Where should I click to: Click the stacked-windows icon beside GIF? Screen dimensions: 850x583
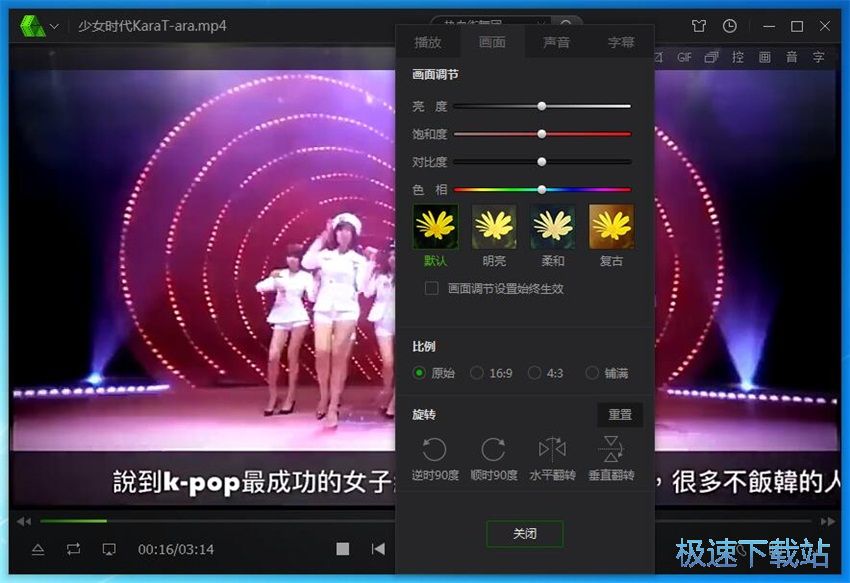[x=711, y=57]
